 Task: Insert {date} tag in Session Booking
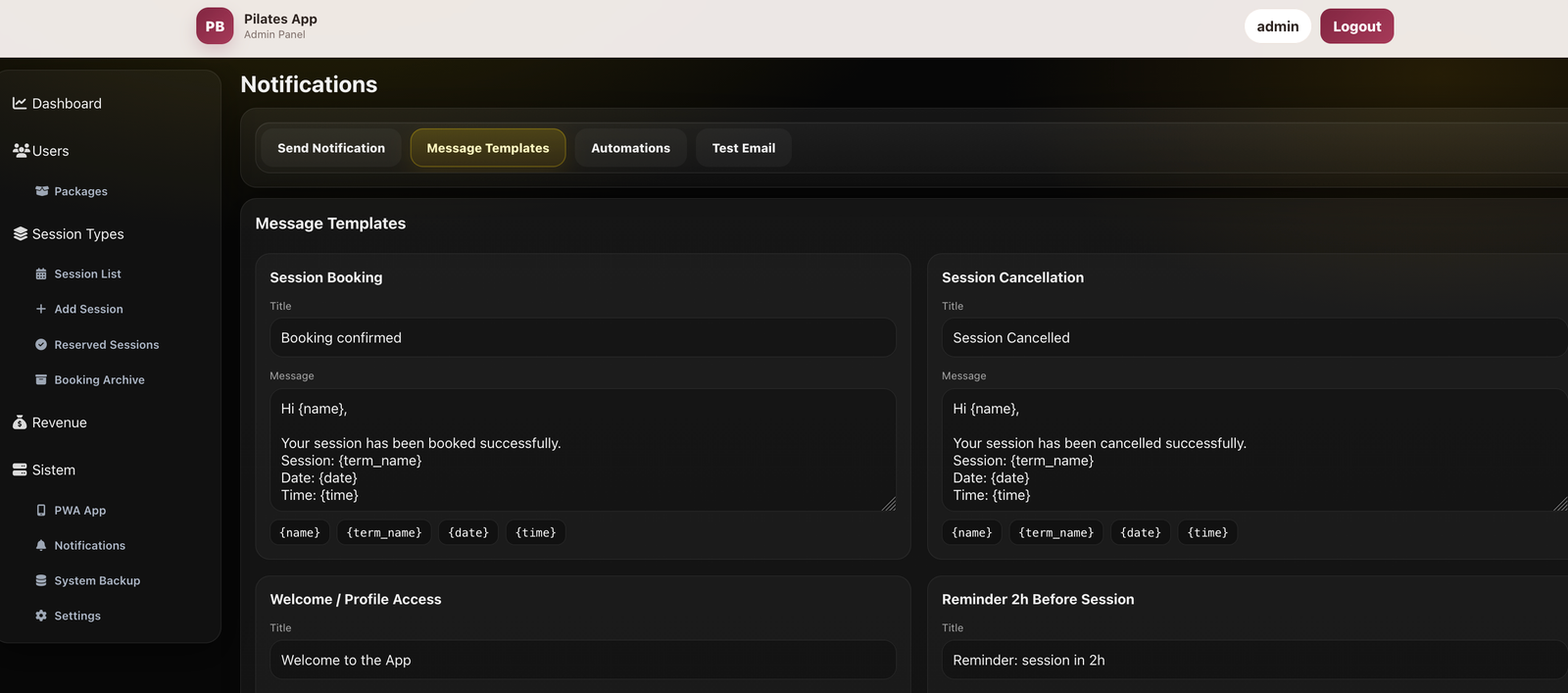pos(468,532)
